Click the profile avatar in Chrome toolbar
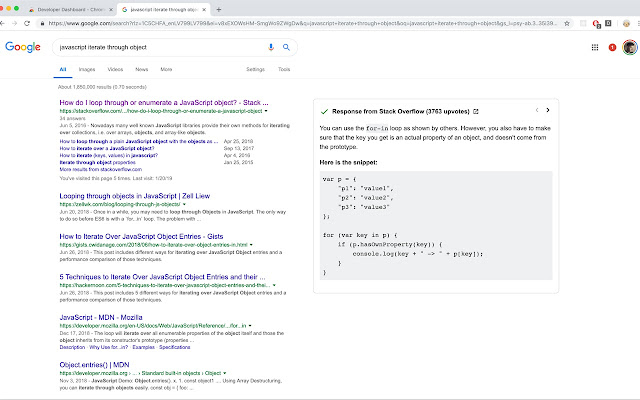 pos(626,24)
